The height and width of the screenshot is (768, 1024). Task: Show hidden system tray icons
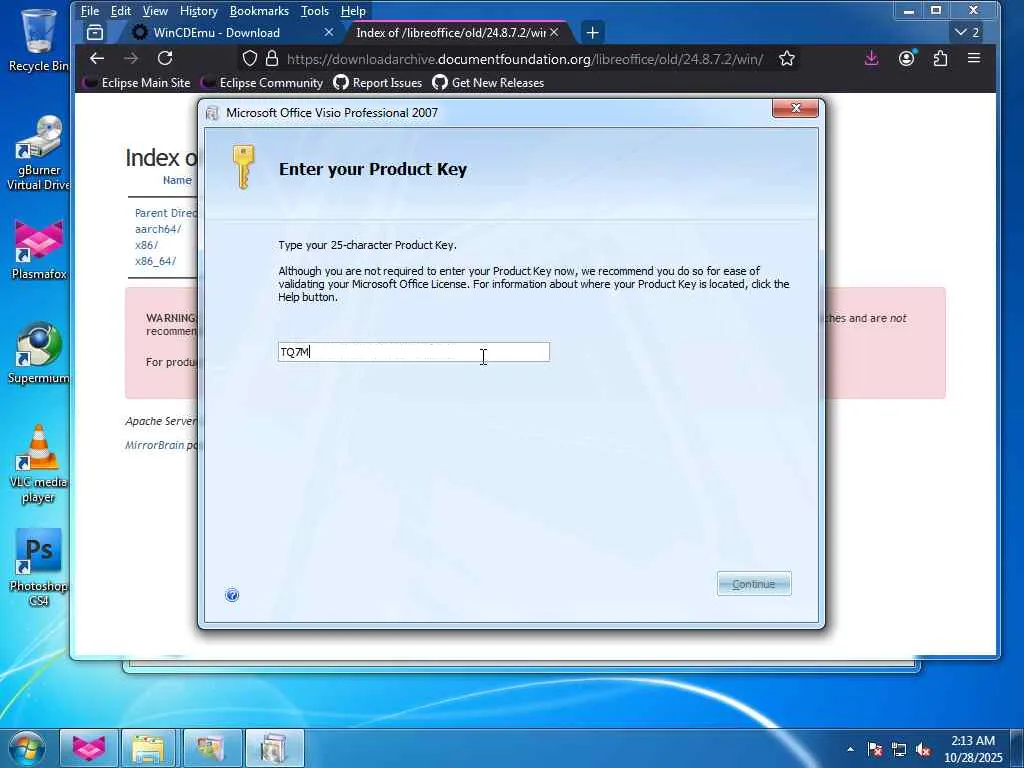pos(850,749)
